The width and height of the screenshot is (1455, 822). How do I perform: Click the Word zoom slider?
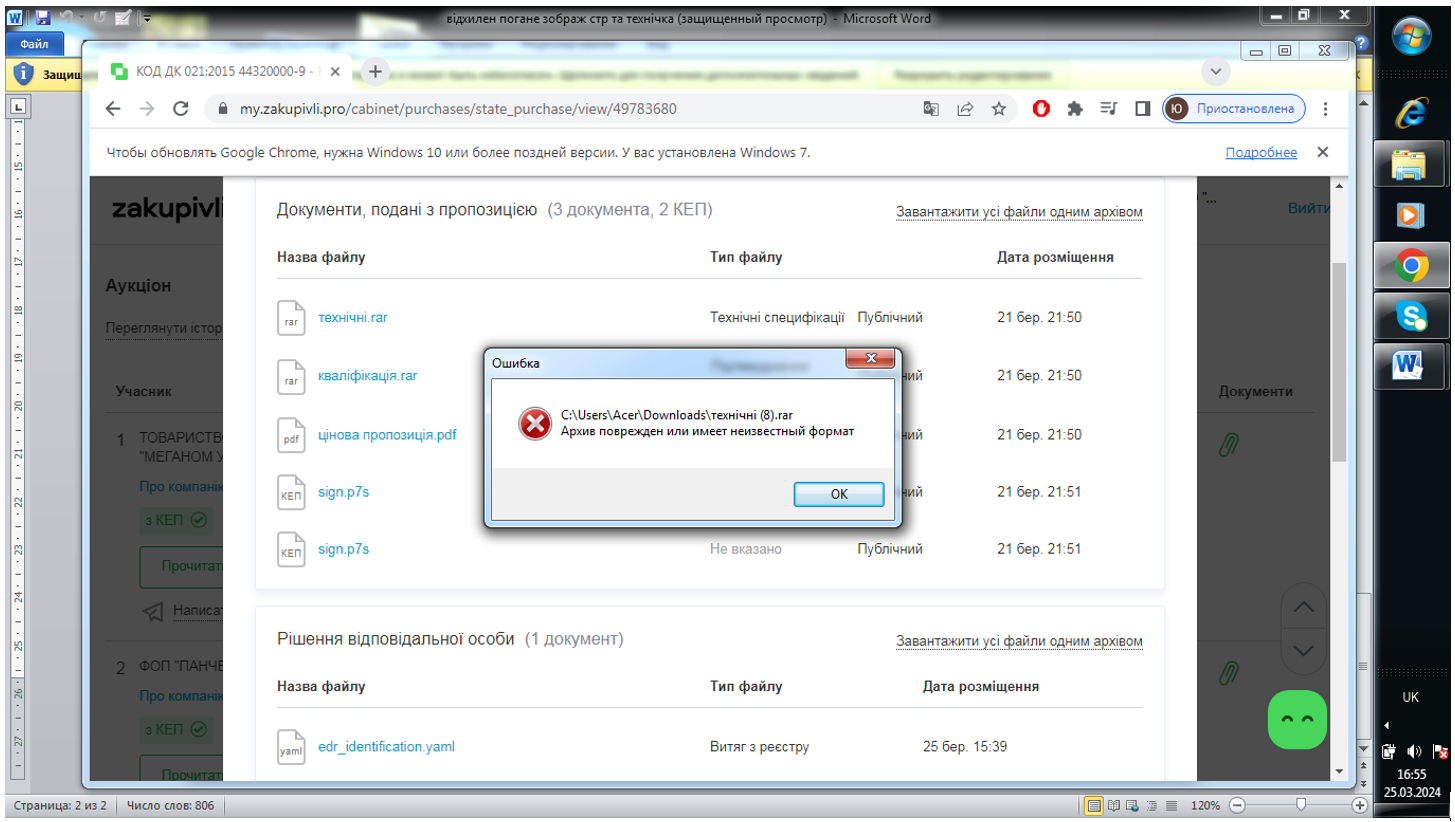pos(1300,805)
